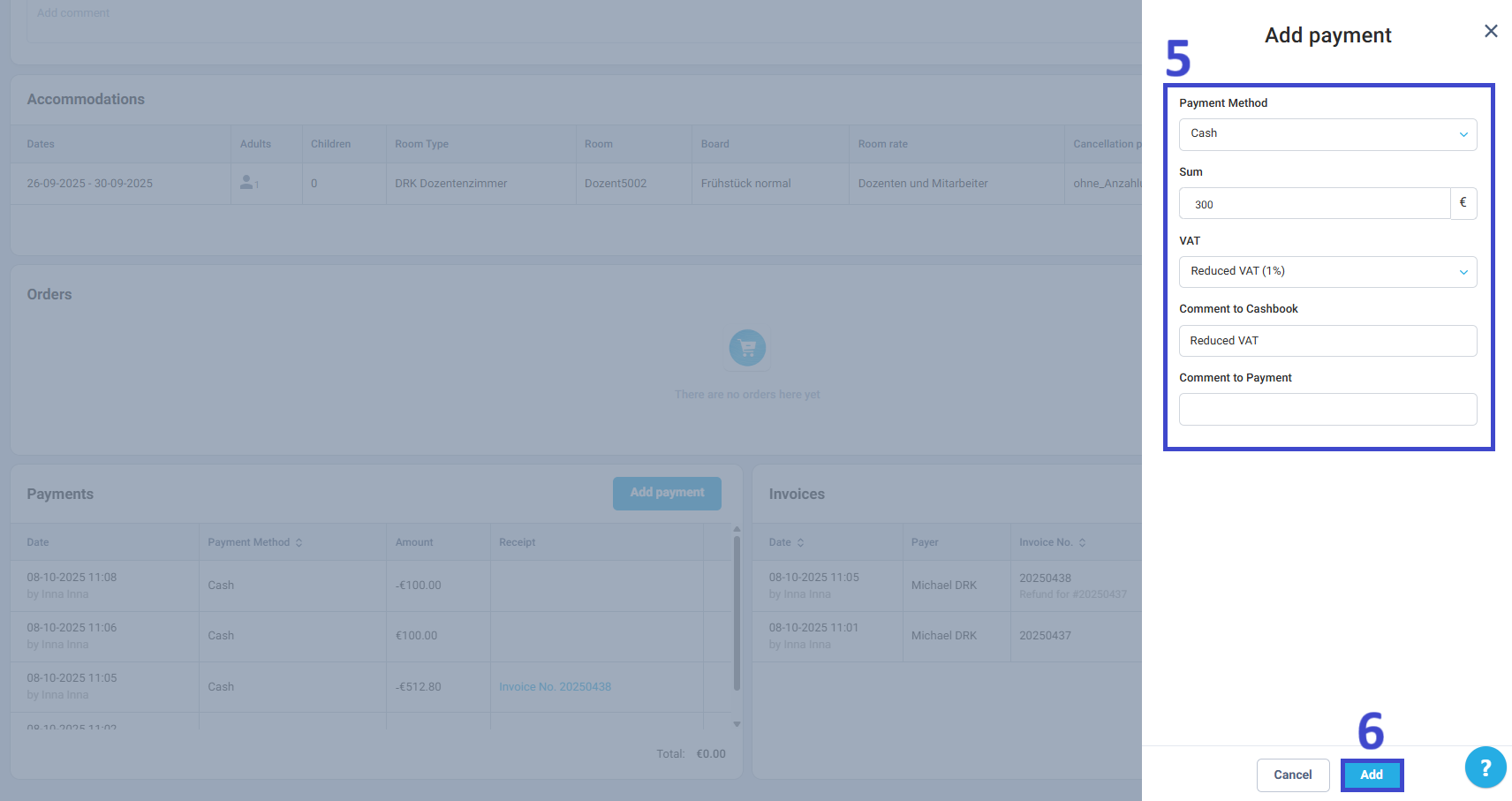1512x801 pixels.
Task: Click the adults person icon in Accommodations row
Action: 246,183
